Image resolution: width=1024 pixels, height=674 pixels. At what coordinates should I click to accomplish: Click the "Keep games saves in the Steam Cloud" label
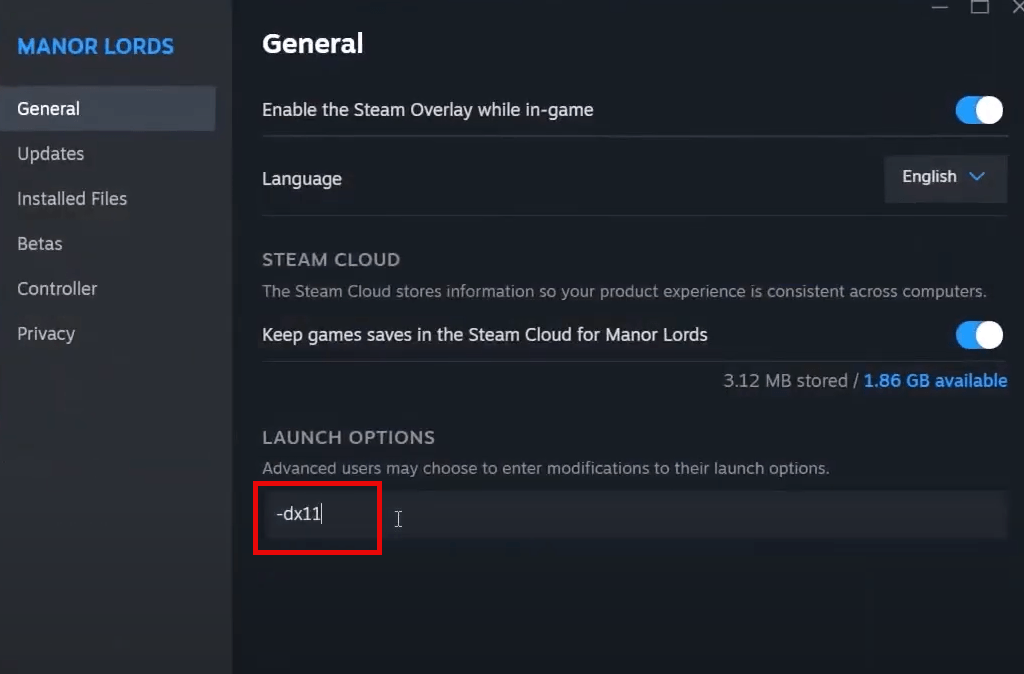484,335
